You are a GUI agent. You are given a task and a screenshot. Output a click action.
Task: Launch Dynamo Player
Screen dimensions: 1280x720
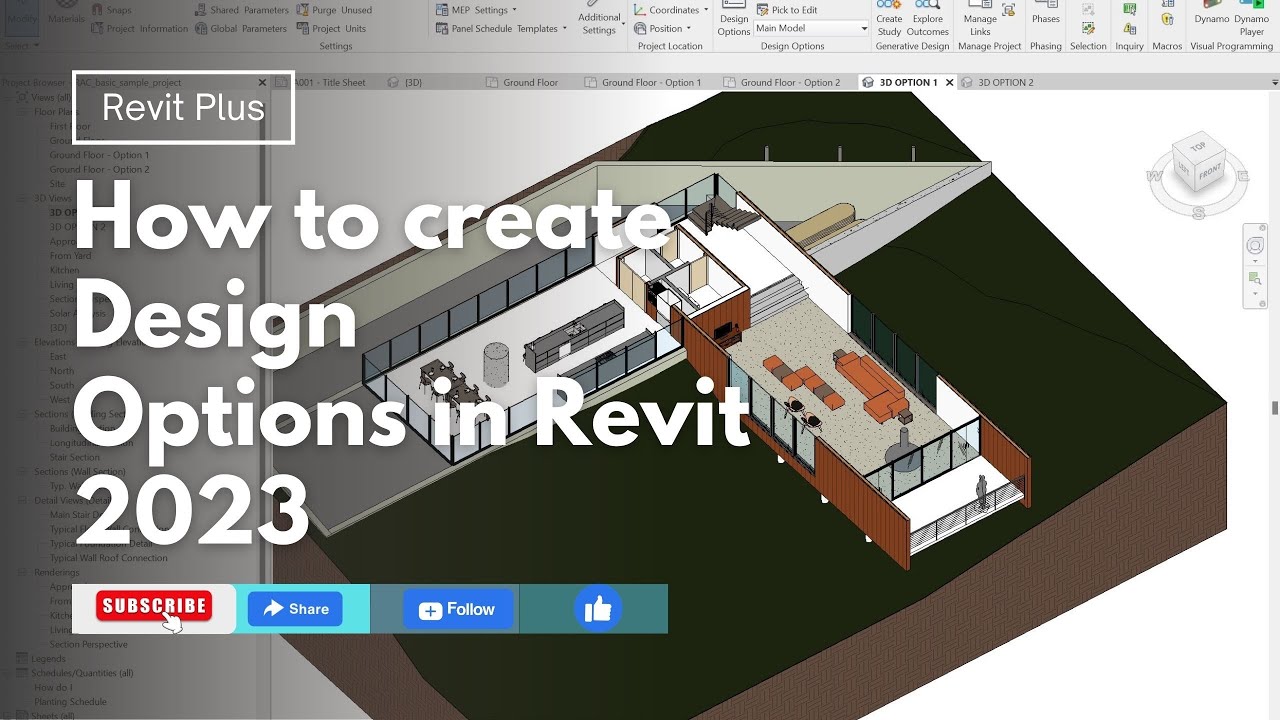[x=1252, y=20]
